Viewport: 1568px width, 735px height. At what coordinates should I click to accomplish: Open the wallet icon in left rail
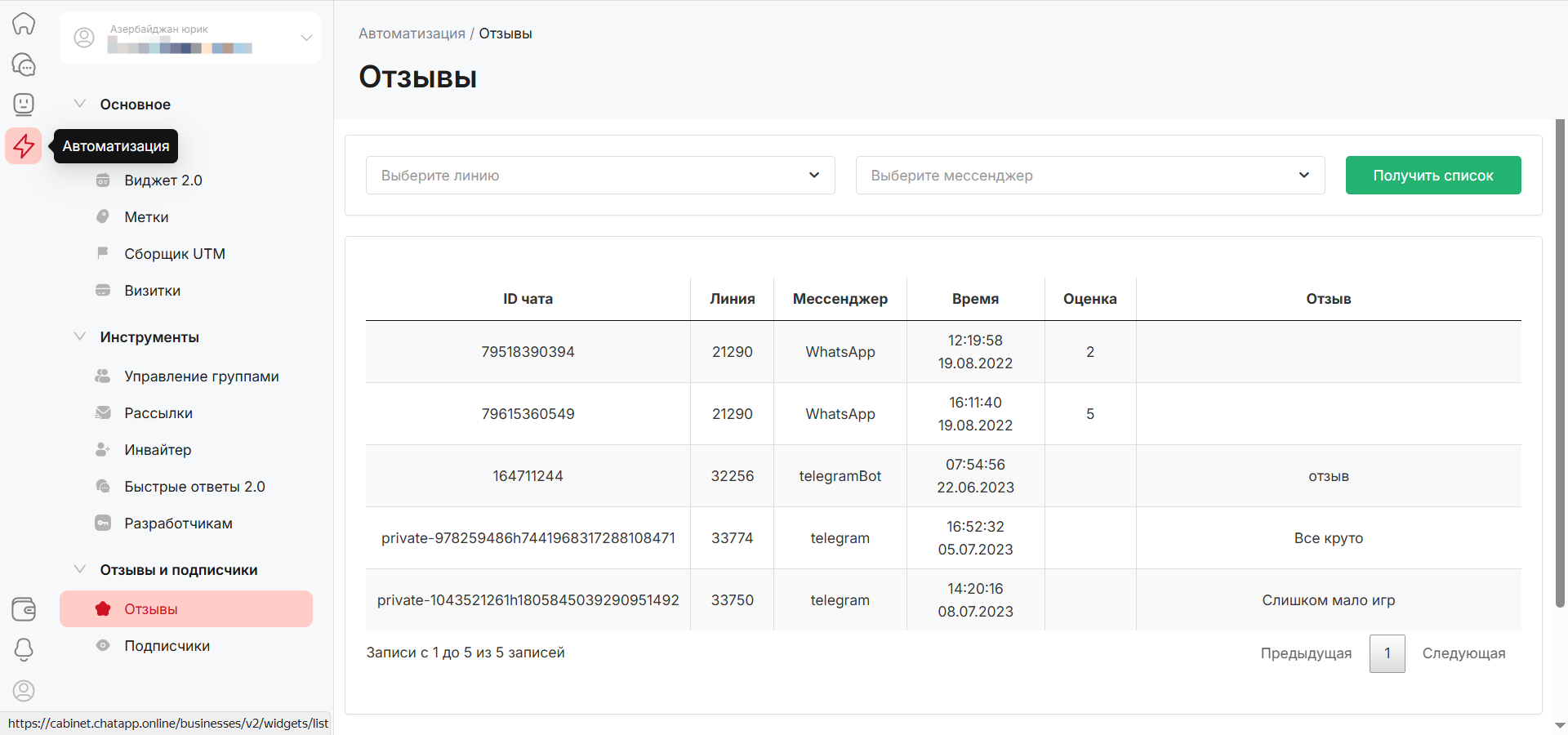pyautogui.click(x=24, y=608)
